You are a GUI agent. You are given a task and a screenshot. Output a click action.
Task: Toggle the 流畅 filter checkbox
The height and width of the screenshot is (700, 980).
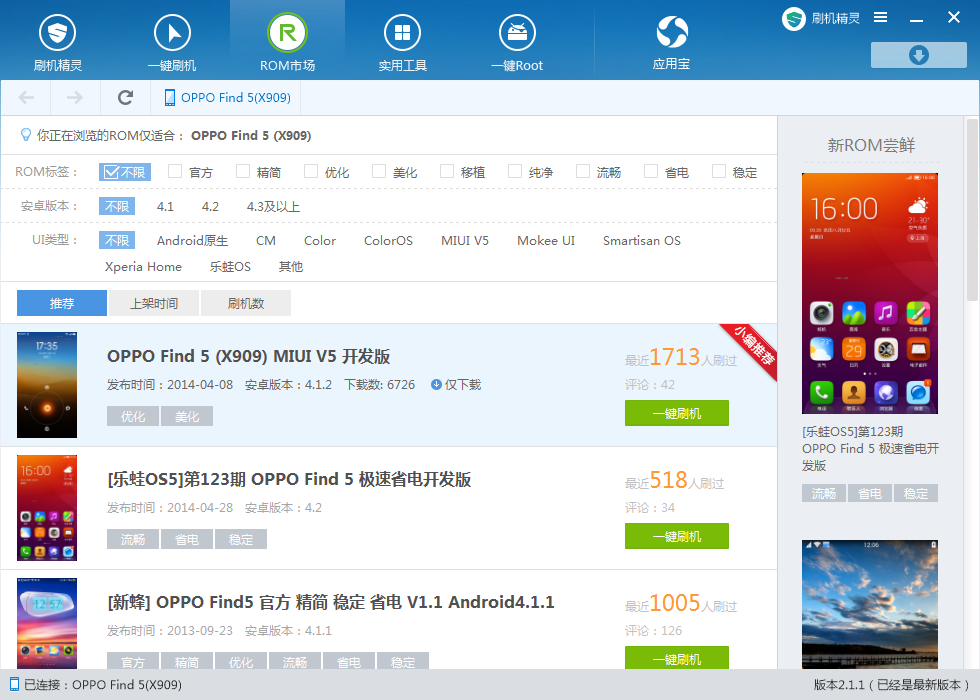pyautogui.click(x=582, y=171)
